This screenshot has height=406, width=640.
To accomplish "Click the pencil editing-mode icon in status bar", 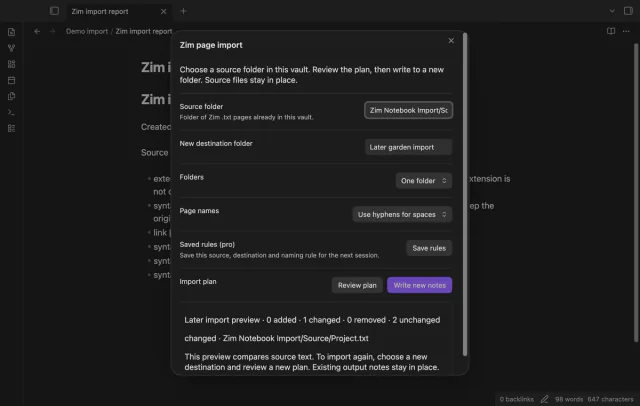I will [x=544, y=399].
